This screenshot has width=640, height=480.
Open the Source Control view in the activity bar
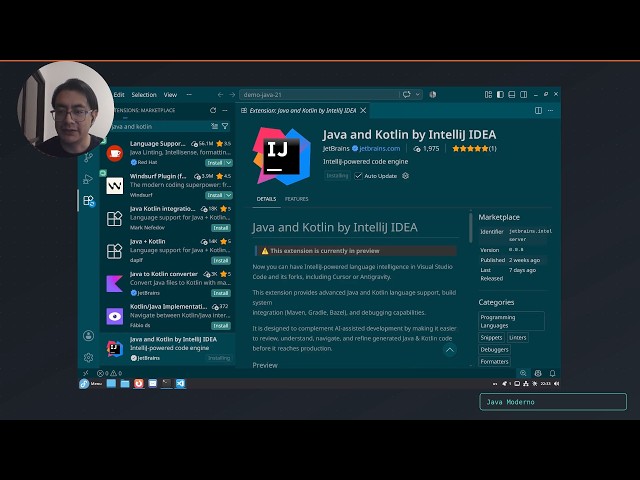click(x=88, y=158)
